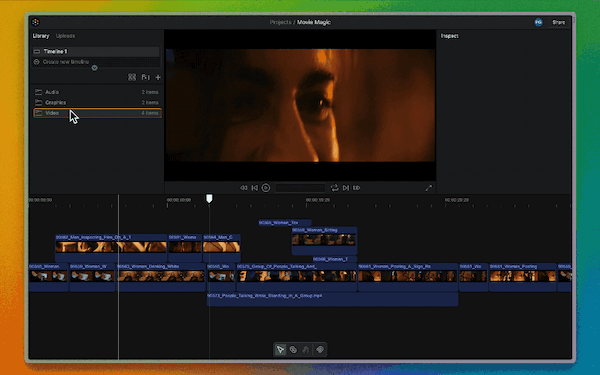Click the Audio folder icon
Viewport: 600px width, 375px height.
tap(39, 92)
